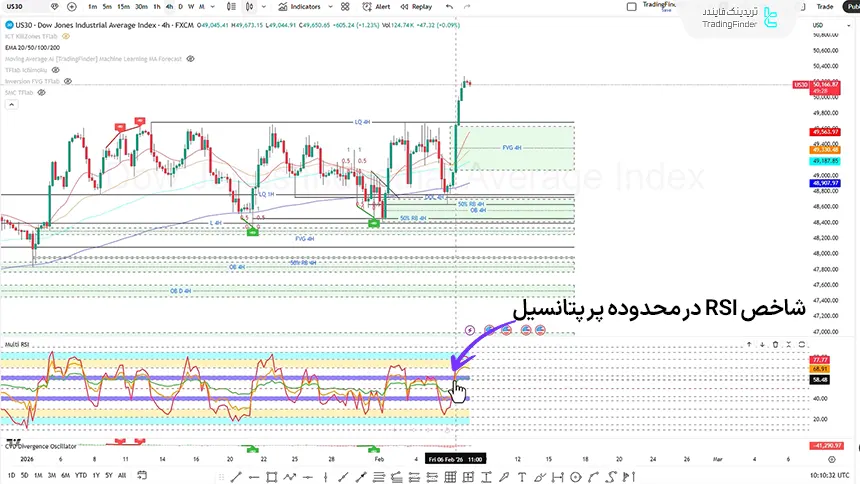This screenshot has height=484, width=860.
Task: Set date range to 3M
Action: (52, 475)
